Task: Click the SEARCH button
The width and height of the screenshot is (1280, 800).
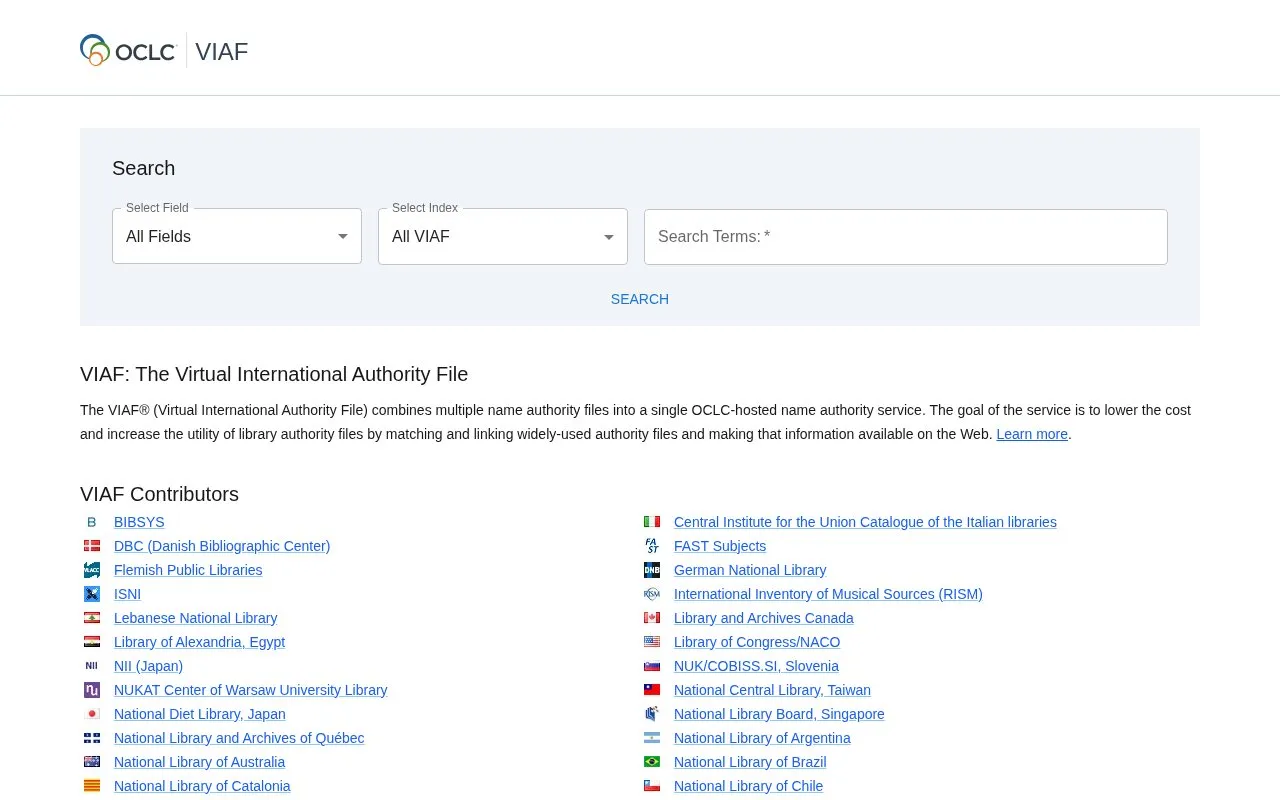Action: (640, 299)
